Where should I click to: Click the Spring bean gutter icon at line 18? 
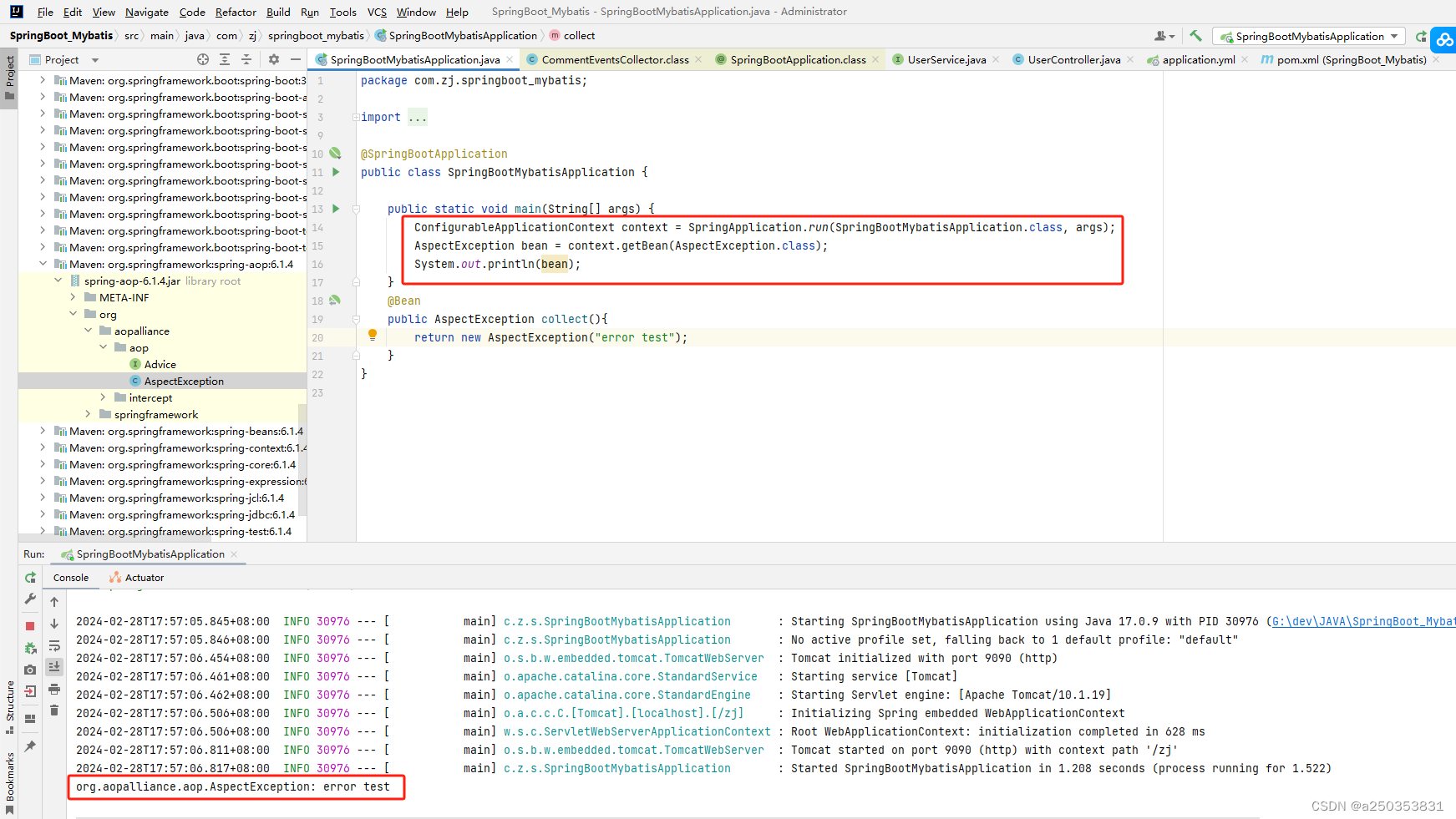click(x=335, y=301)
